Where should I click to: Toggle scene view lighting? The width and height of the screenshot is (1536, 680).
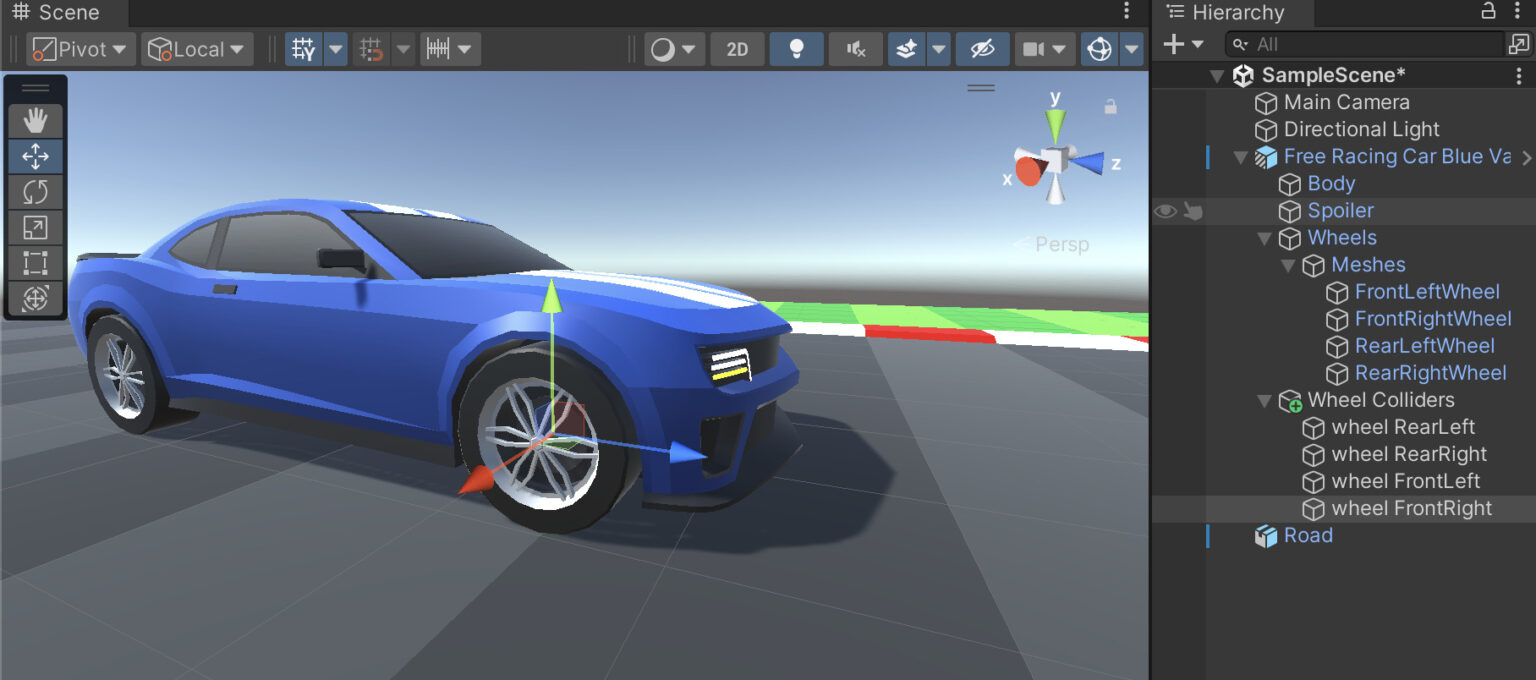[796, 48]
